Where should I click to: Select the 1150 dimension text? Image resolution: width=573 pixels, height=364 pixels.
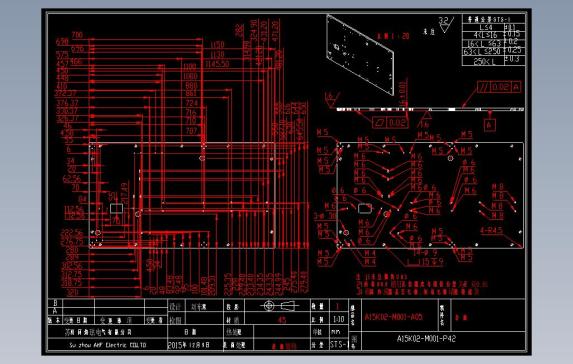(x=217, y=45)
